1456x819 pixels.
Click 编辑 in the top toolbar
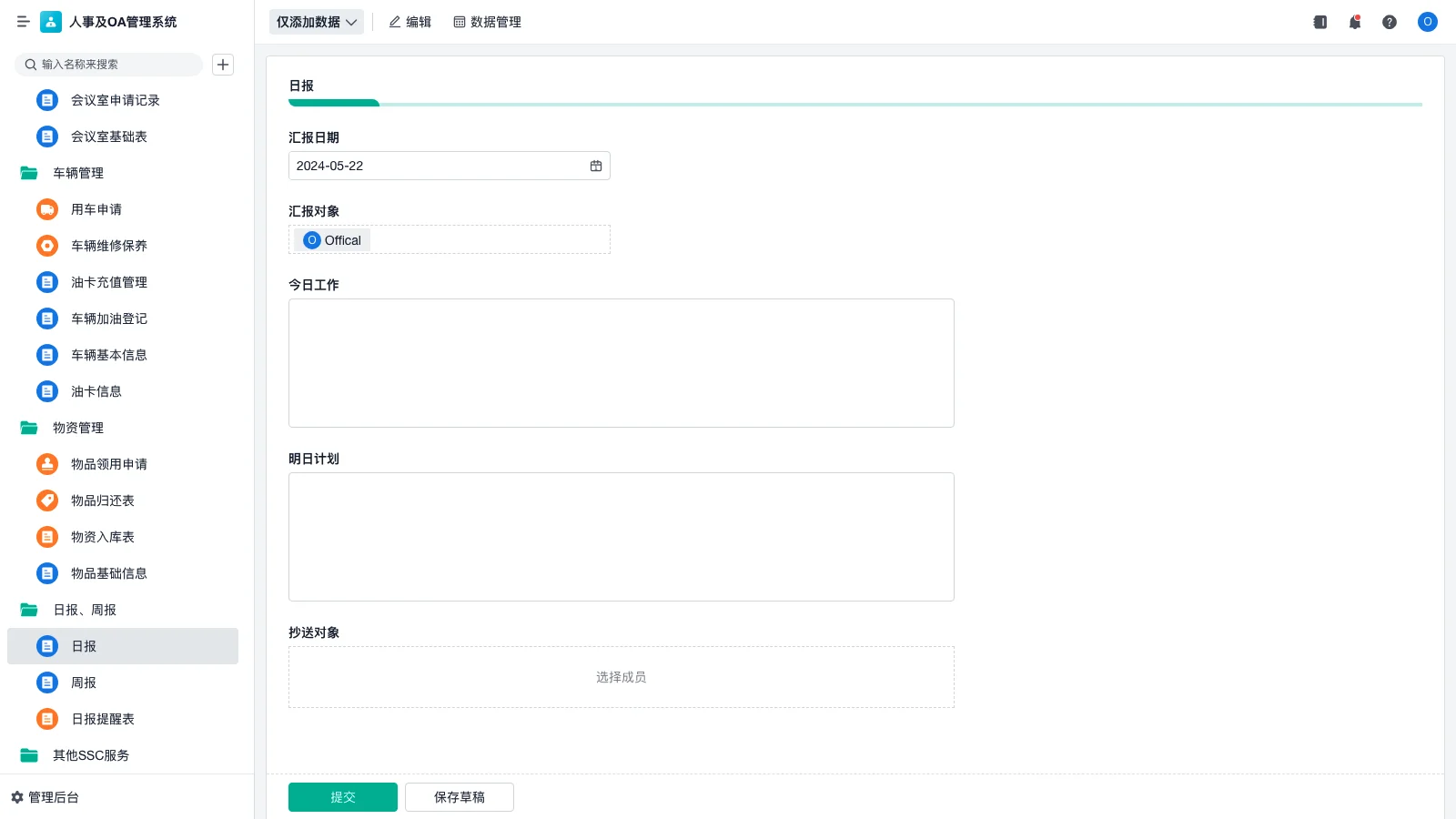[x=409, y=22]
